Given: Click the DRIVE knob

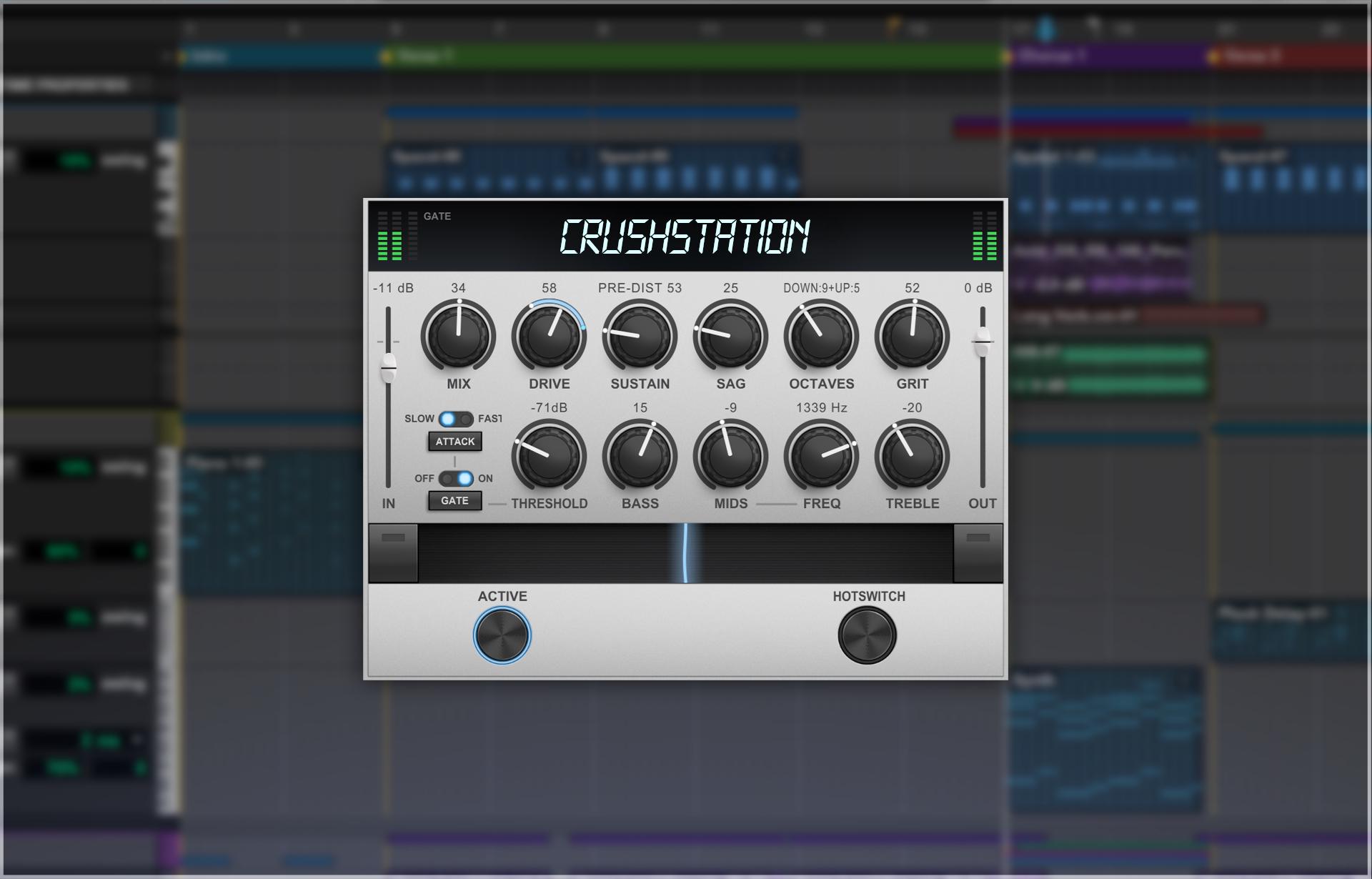Looking at the screenshot, I should point(549,336).
